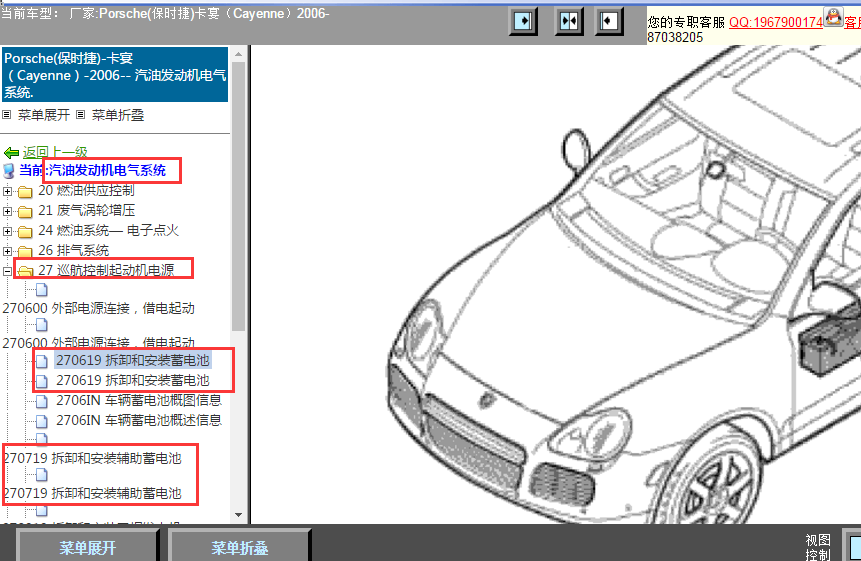Open folder icon of 20 燃油供应控制
The width and height of the screenshot is (861, 561).
(x=25, y=192)
